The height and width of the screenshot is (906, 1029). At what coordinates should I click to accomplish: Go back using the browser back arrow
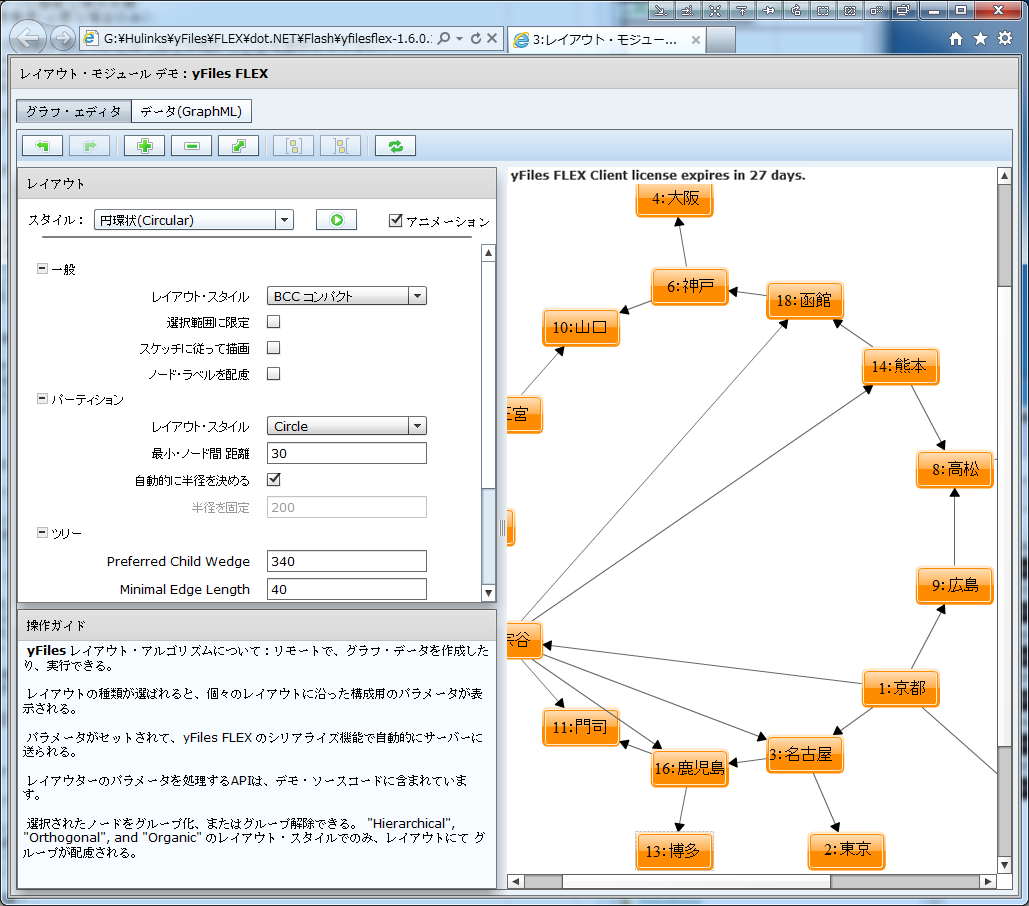[x=28, y=38]
